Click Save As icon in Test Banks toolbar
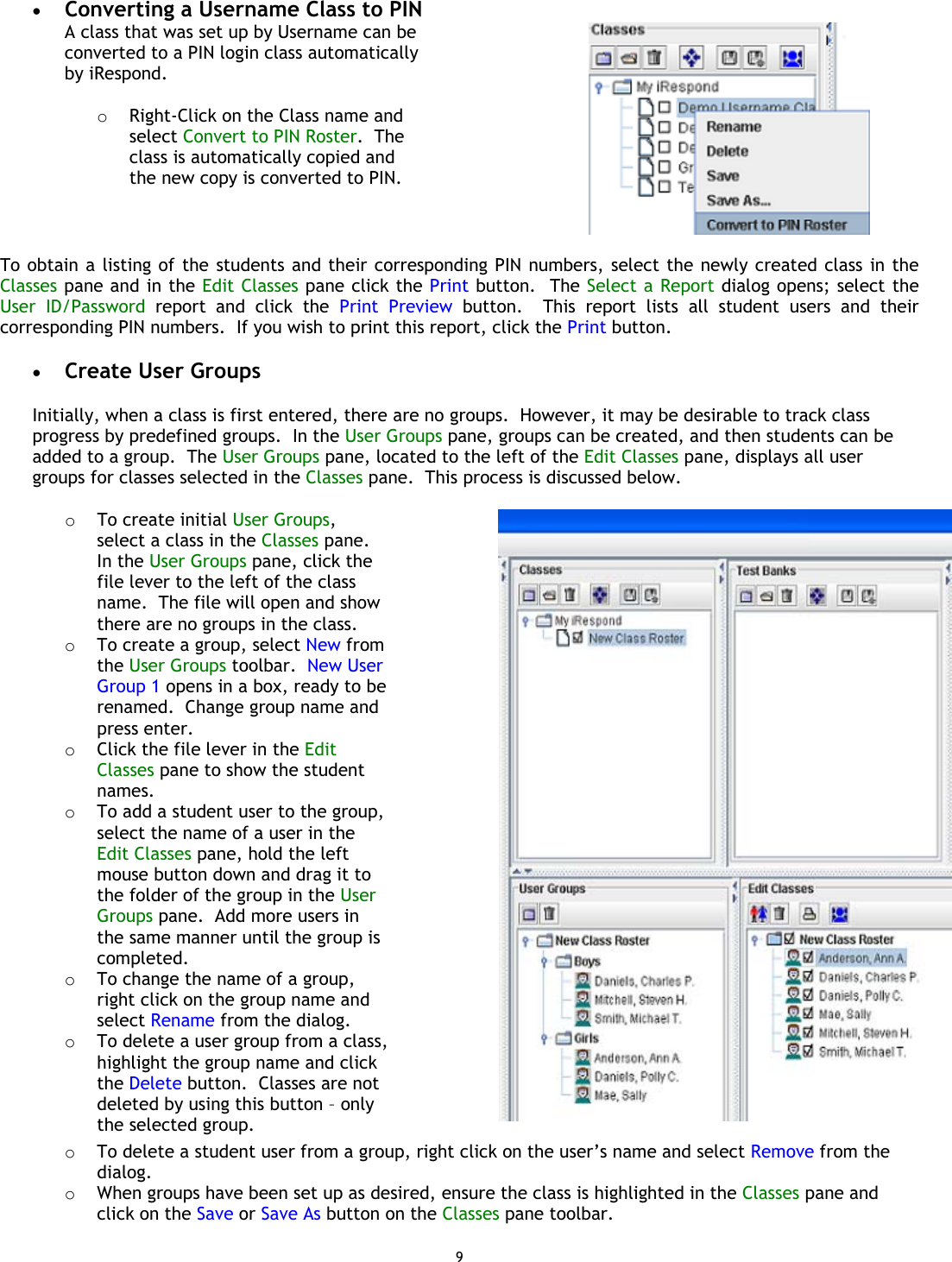952x1262 pixels. point(868,596)
